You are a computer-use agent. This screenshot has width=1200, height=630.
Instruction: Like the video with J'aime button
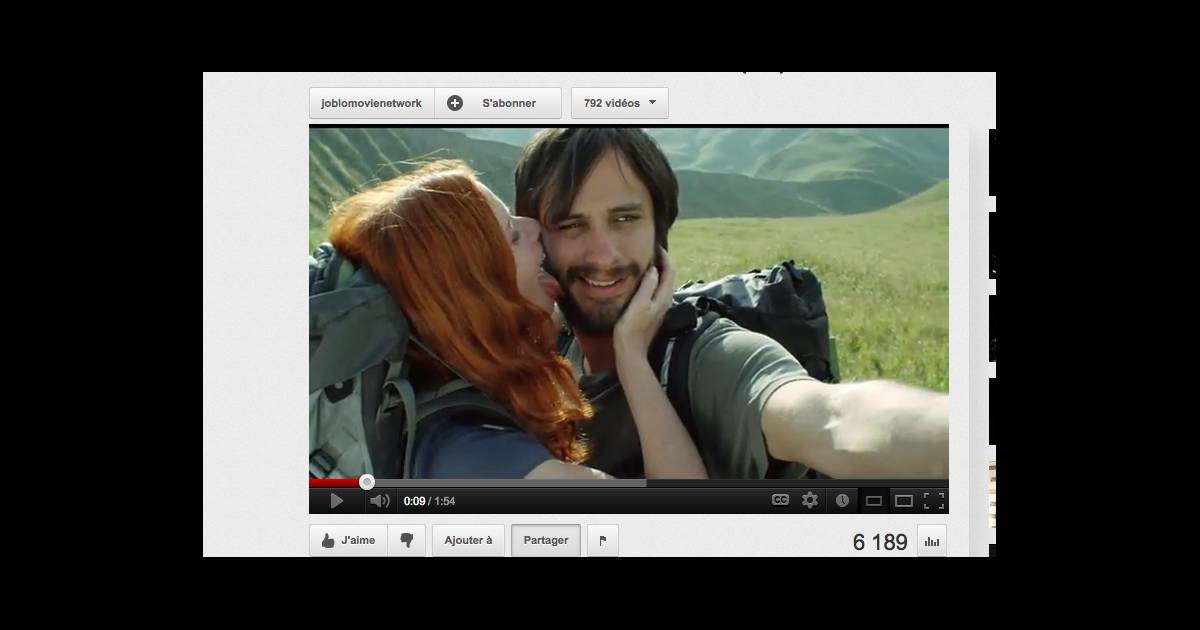(348, 541)
